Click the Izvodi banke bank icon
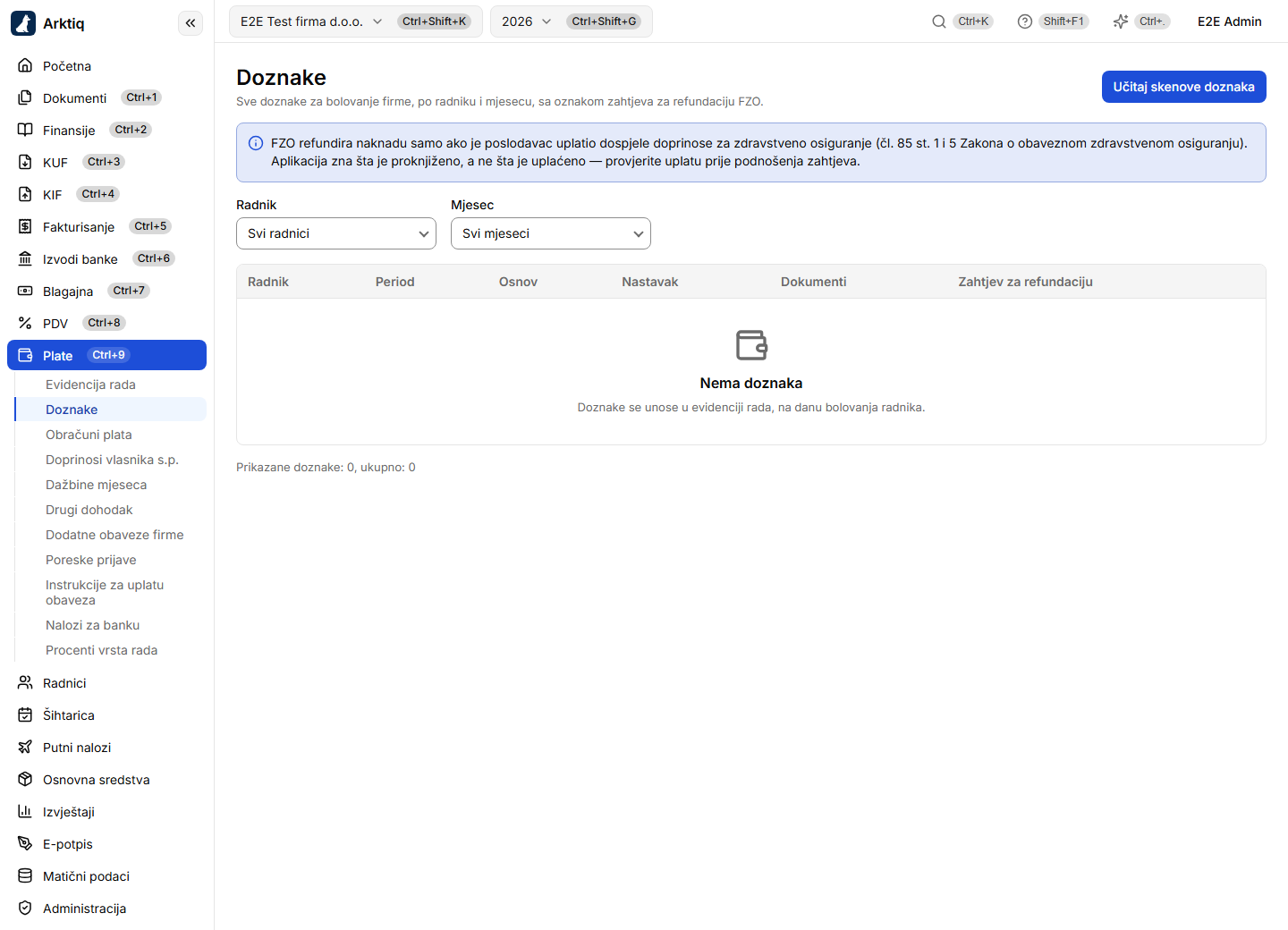Image resolution: width=1288 pixels, height=930 pixels. point(25,259)
